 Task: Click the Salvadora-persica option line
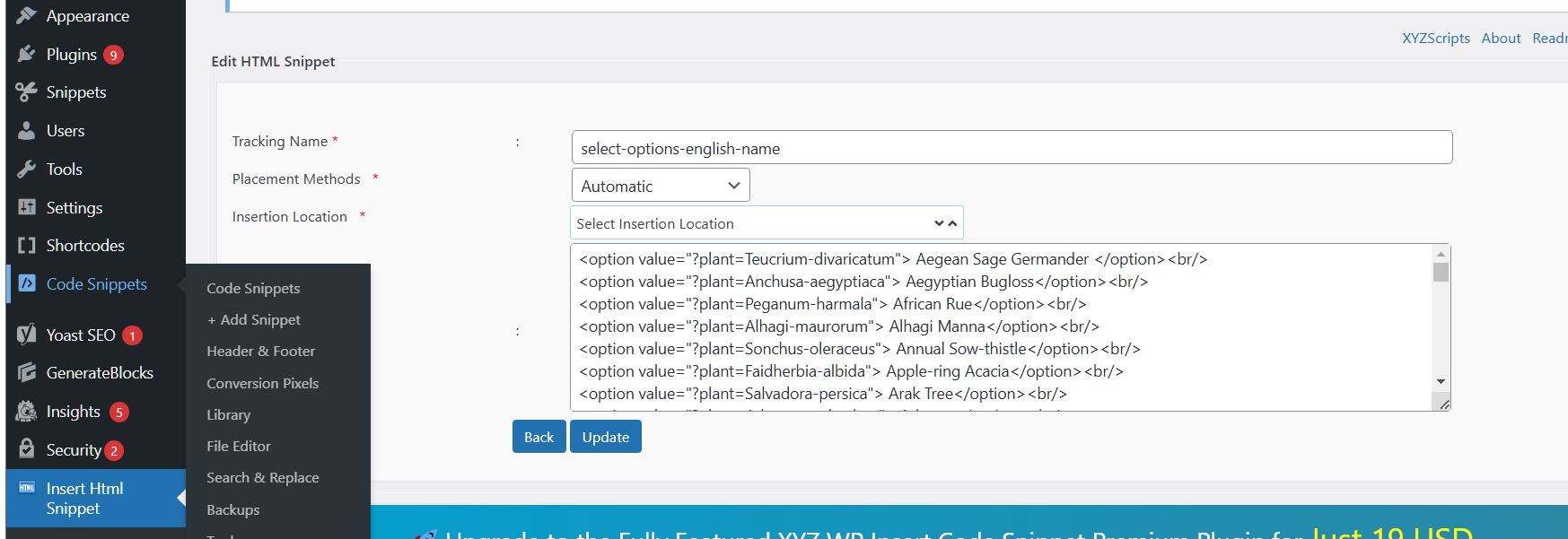point(823,394)
